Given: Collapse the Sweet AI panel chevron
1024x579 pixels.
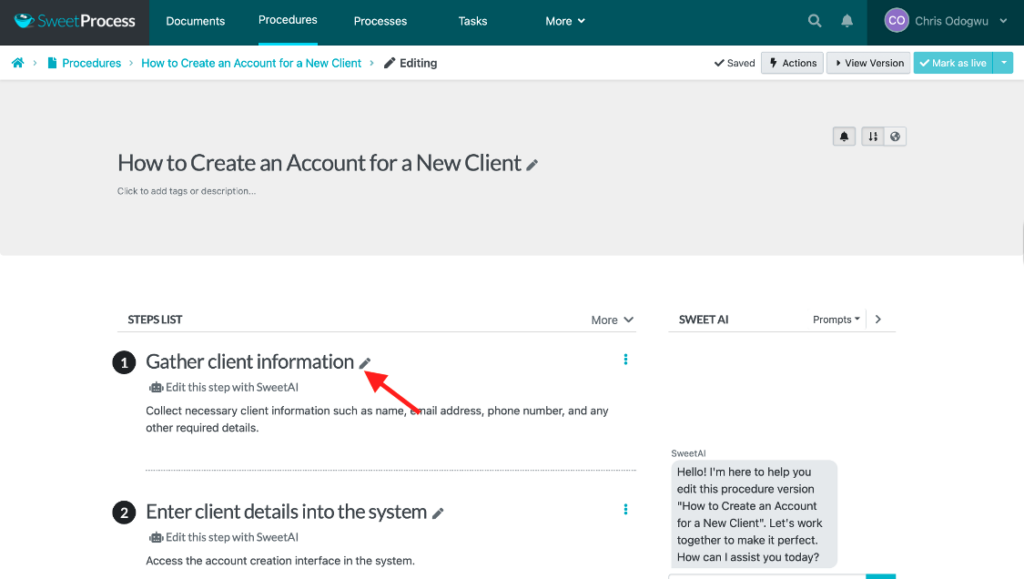Looking at the screenshot, I should [x=878, y=319].
